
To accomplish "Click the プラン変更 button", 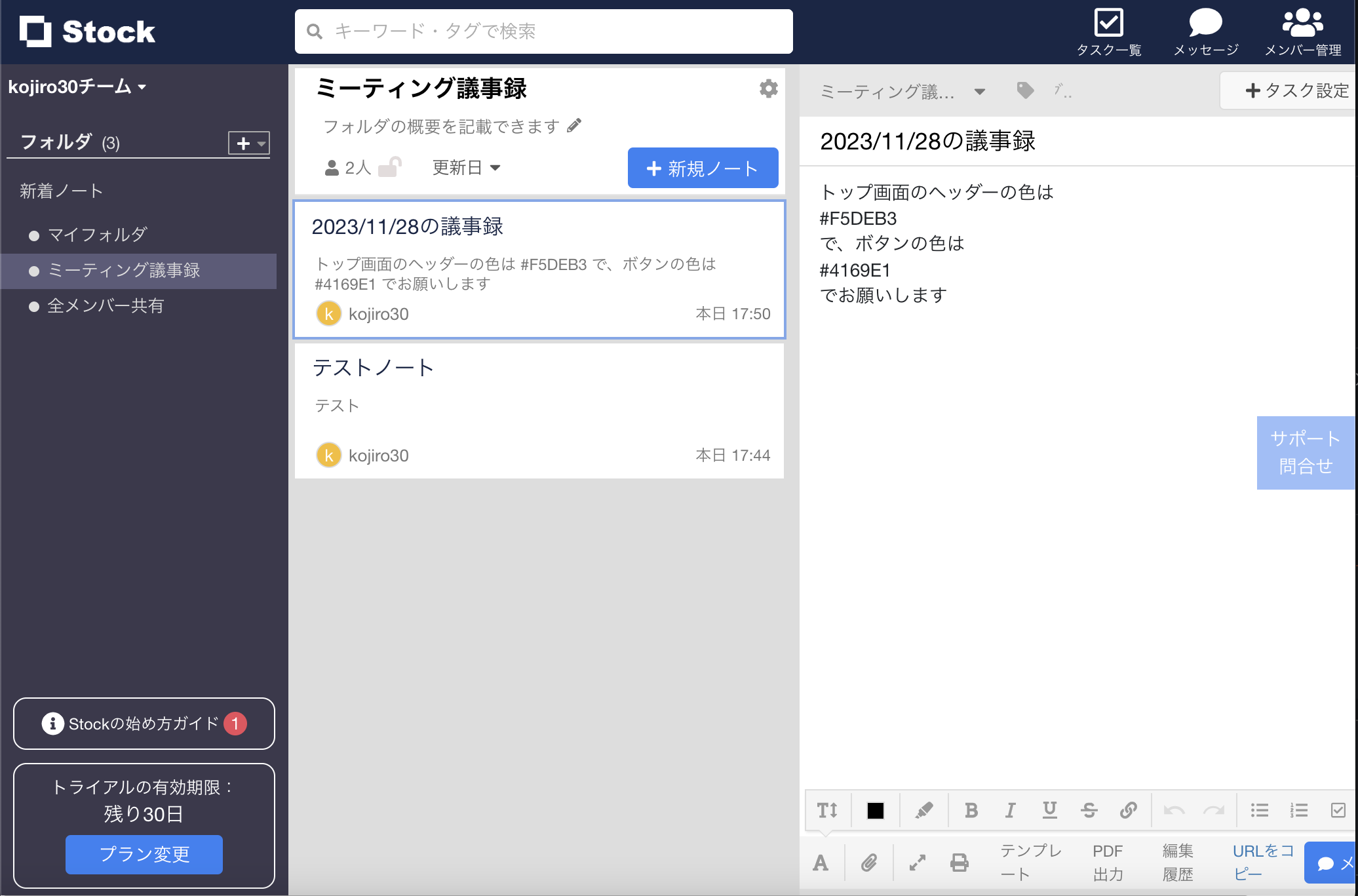I will (144, 854).
